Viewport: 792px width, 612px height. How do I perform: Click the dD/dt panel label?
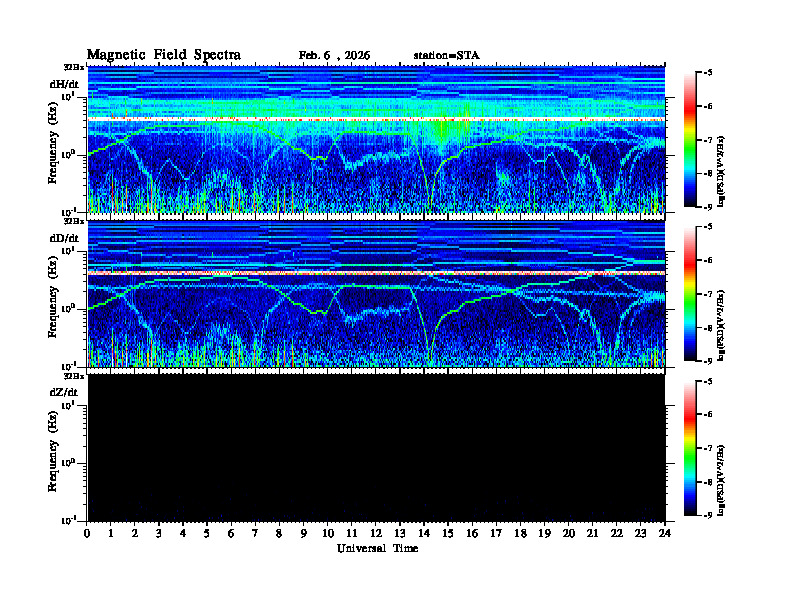[64, 238]
